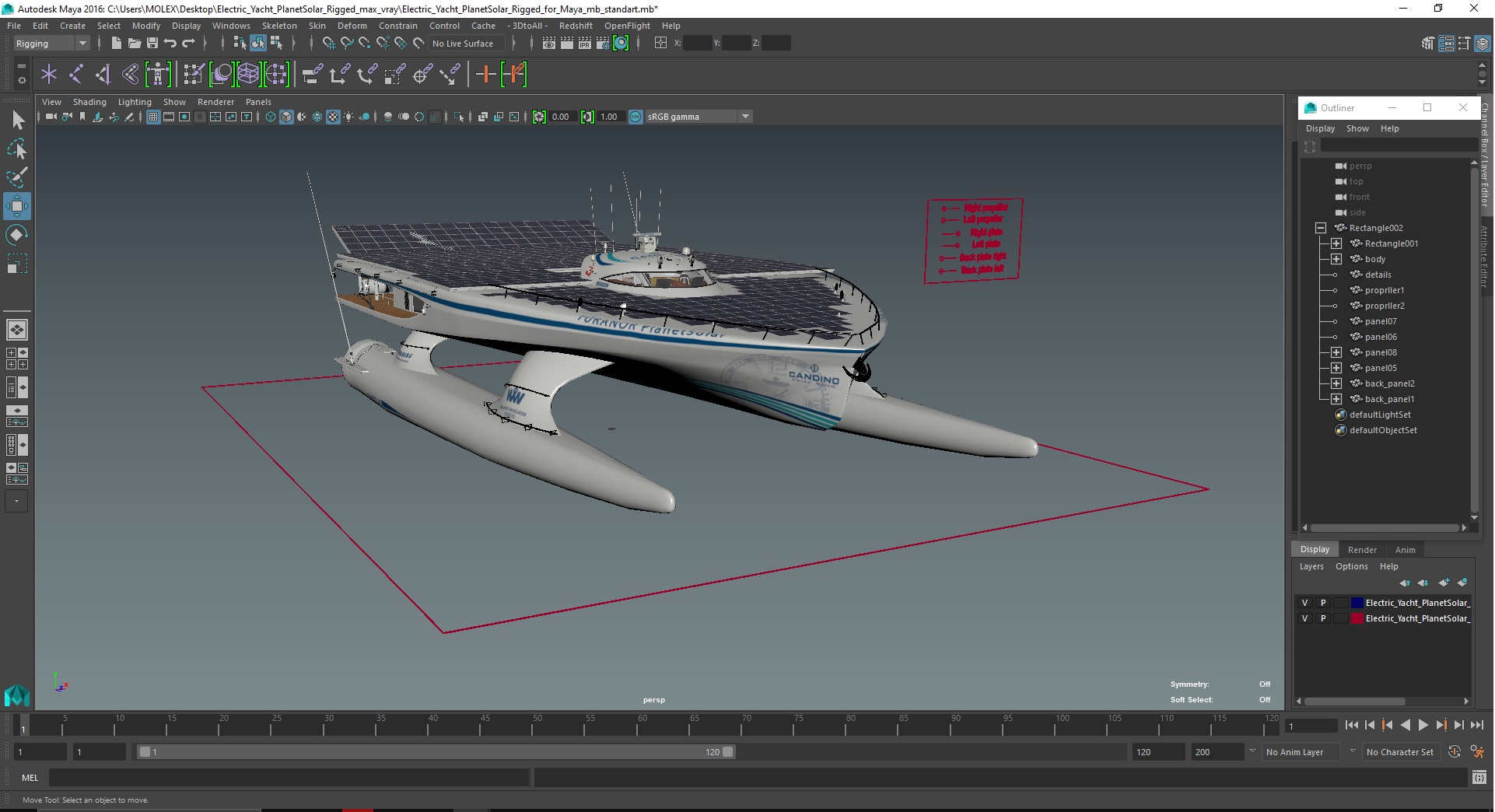Image resolution: width=1495 pixels, height=812 pixels.
Task: Click the blue color swatch of first layer
Action: pyautogui.click(x=1357, y=603)
